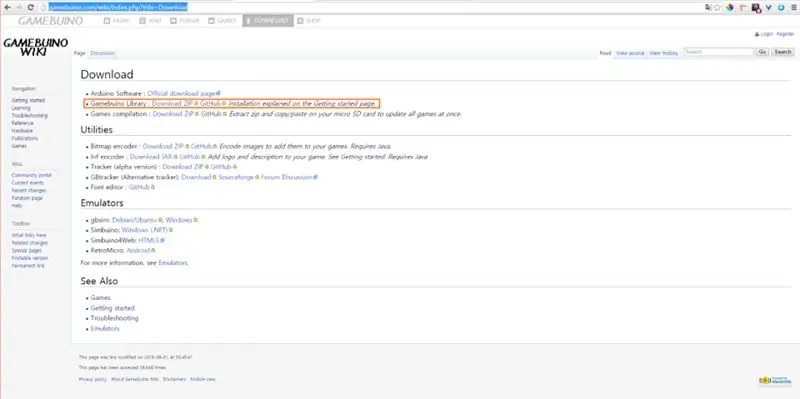
Task: Click the extension icon with the red badge
Action: pyautogui.click(x=757, y=8)
